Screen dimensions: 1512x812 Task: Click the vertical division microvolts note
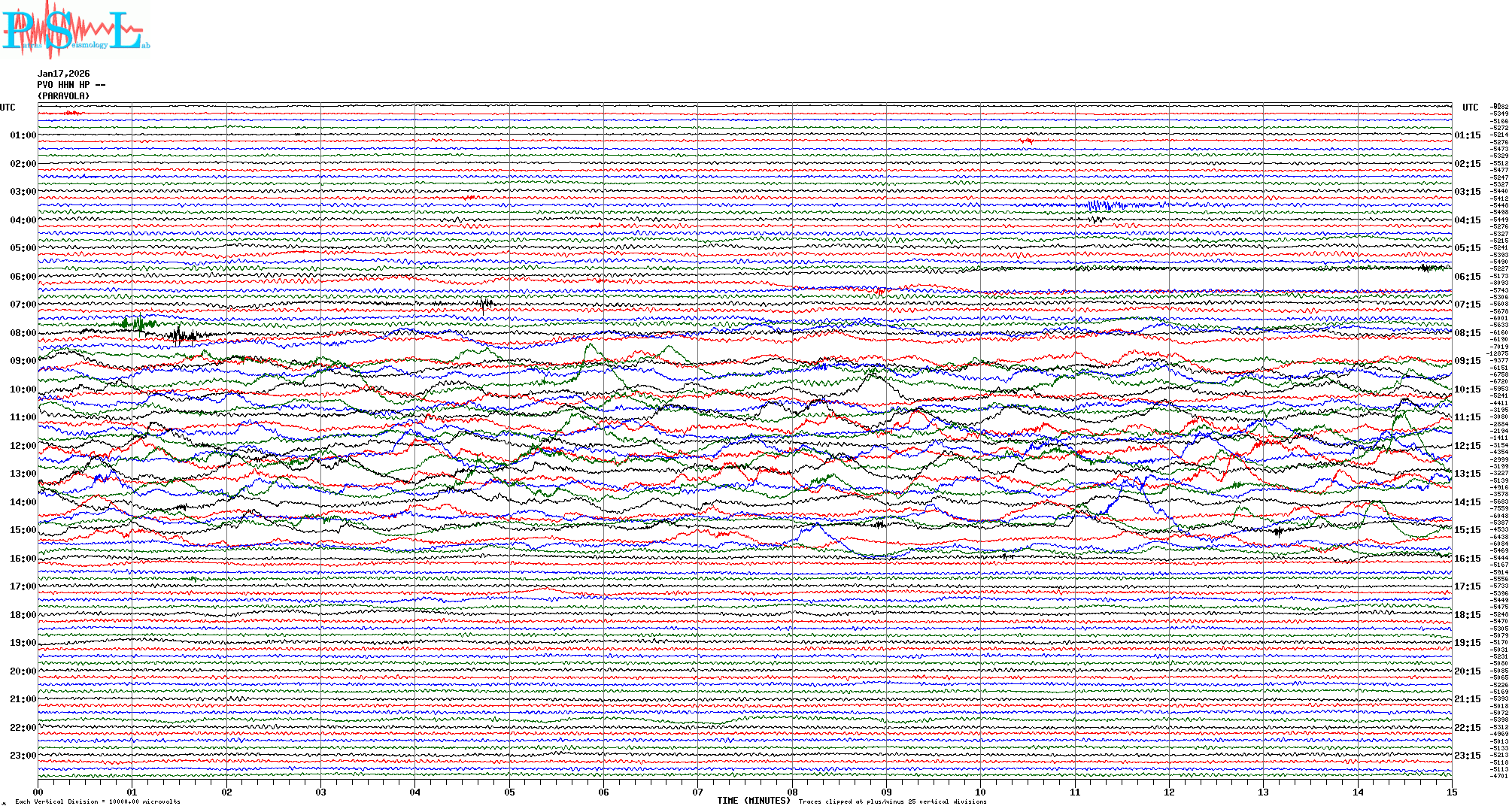pos(98,801)
